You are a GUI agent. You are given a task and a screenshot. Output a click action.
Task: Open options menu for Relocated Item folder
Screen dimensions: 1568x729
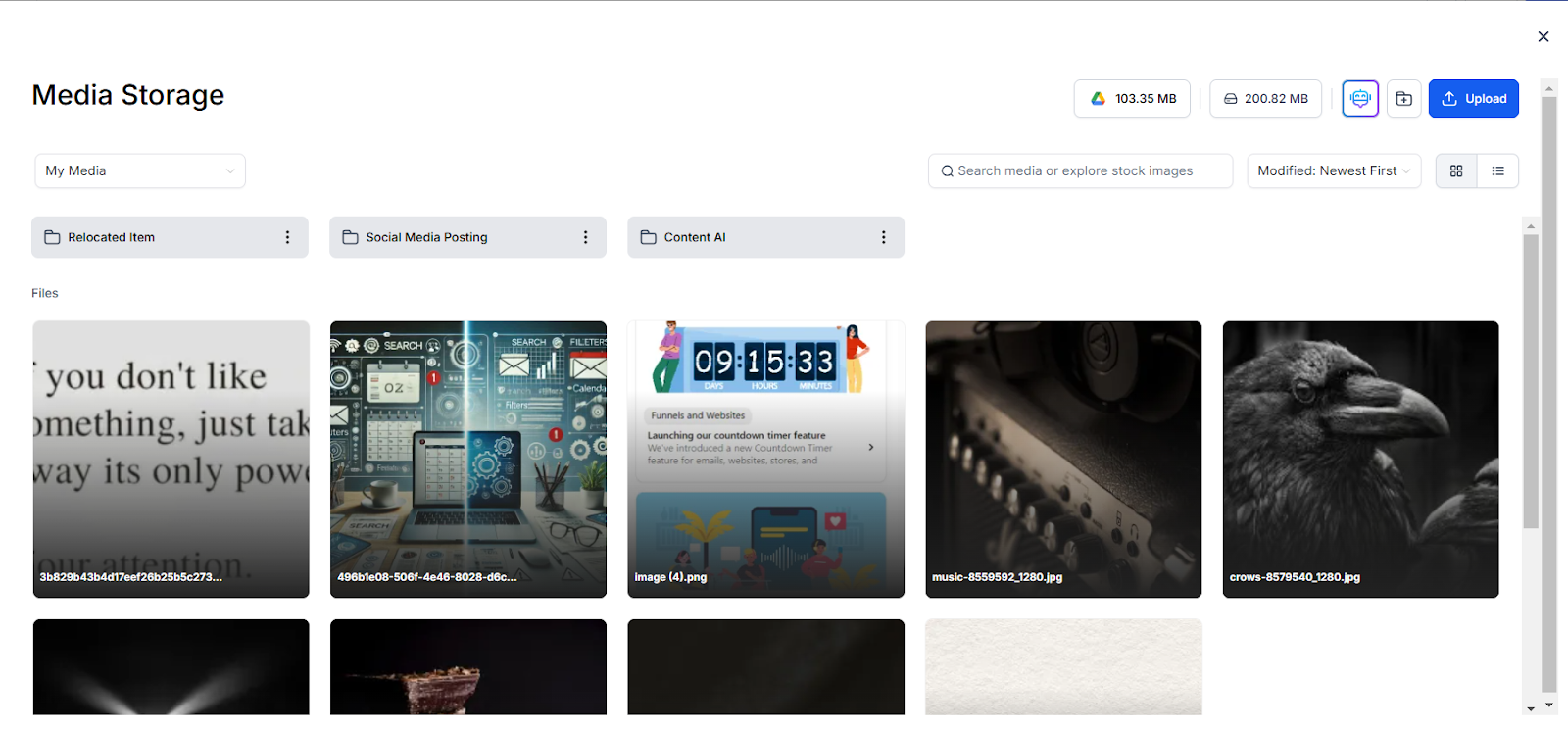tap(287, 237)
